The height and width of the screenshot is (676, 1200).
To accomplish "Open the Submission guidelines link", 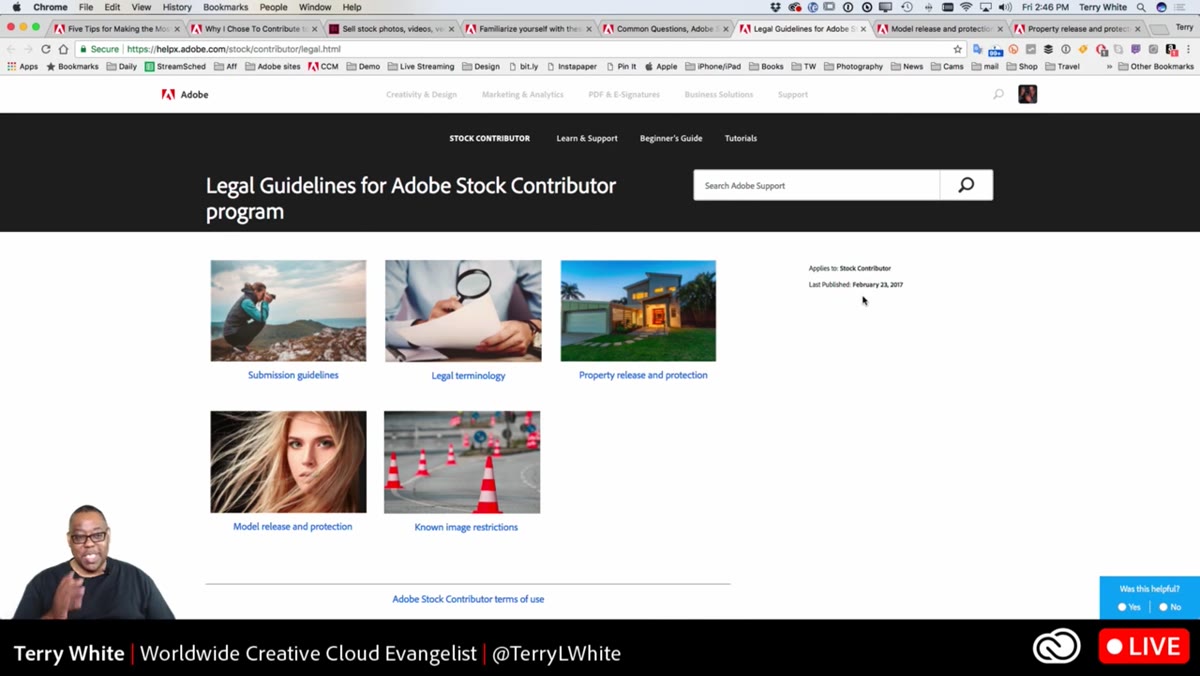I will (293, 375).
